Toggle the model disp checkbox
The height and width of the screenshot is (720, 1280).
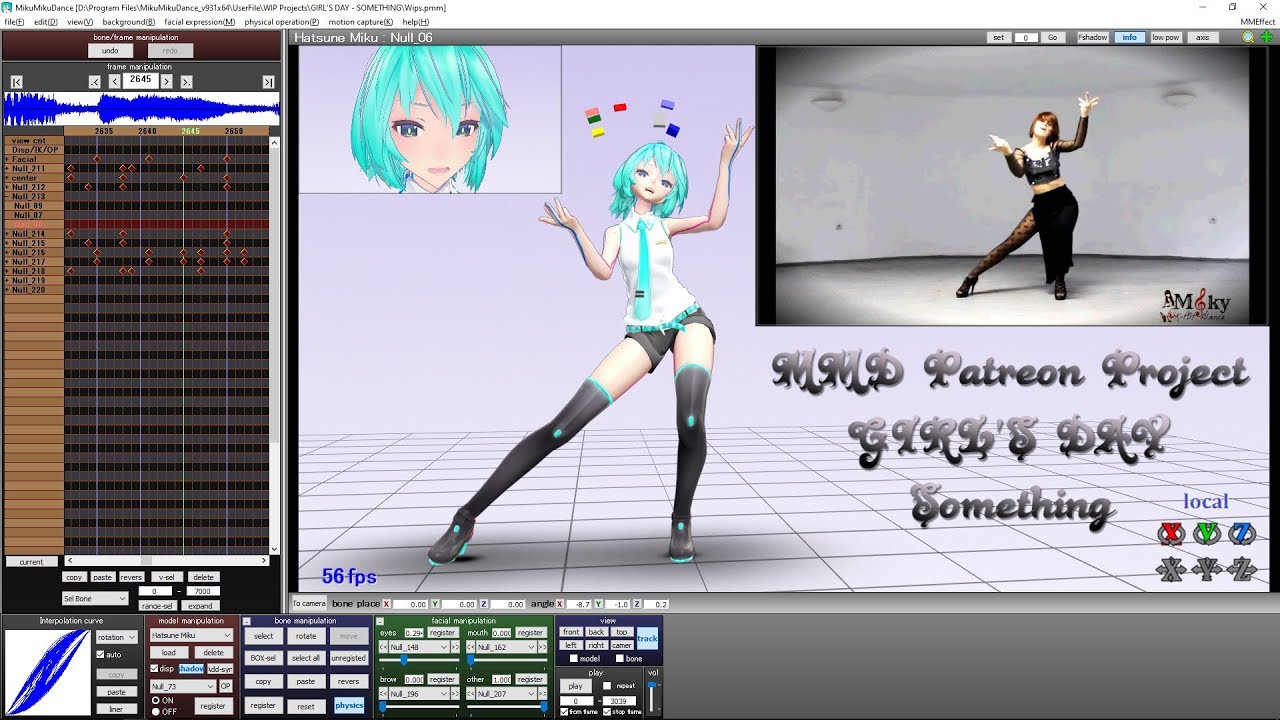[x=154, y=669]
